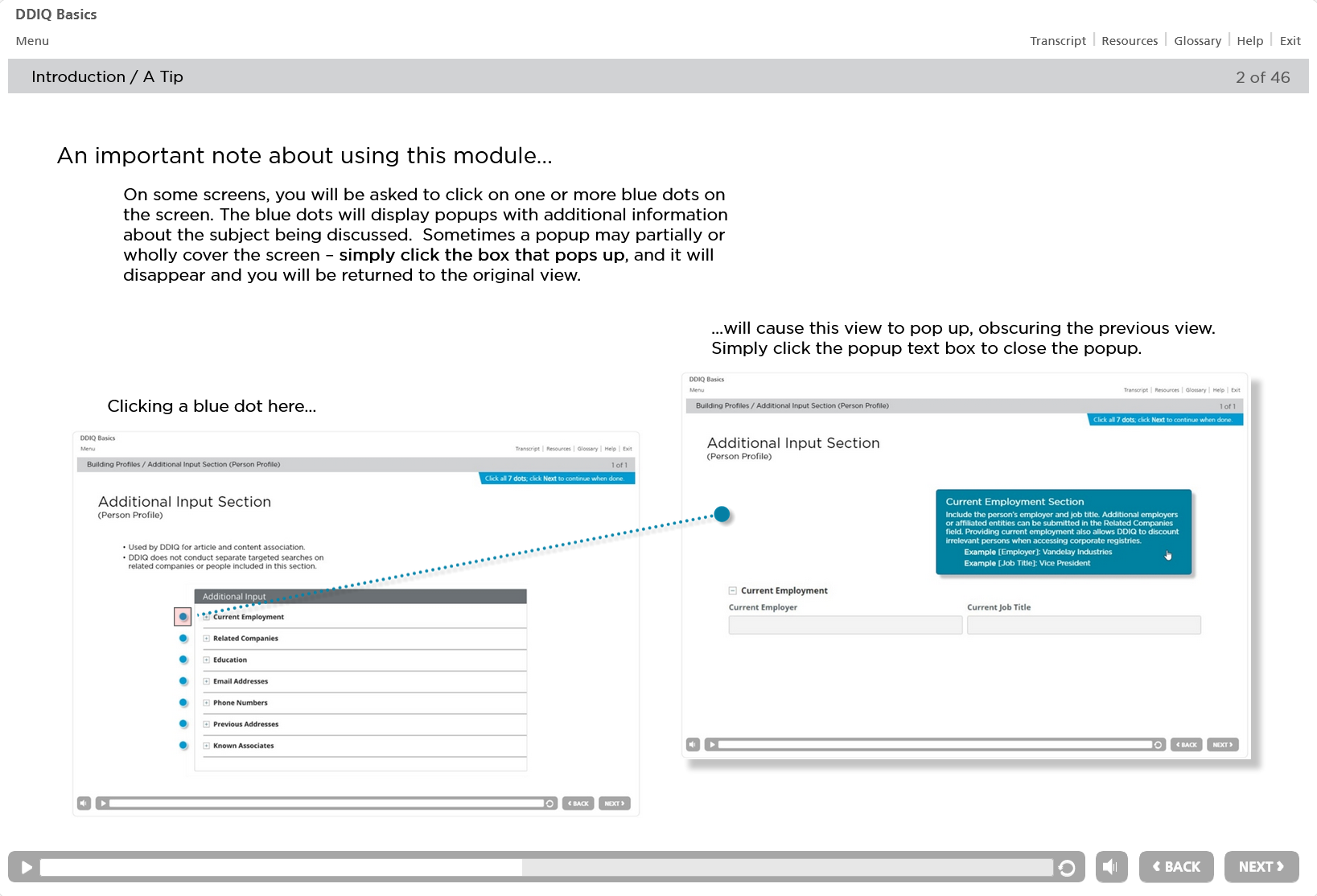Click seekbar in left example player

(x=327, y=804)
